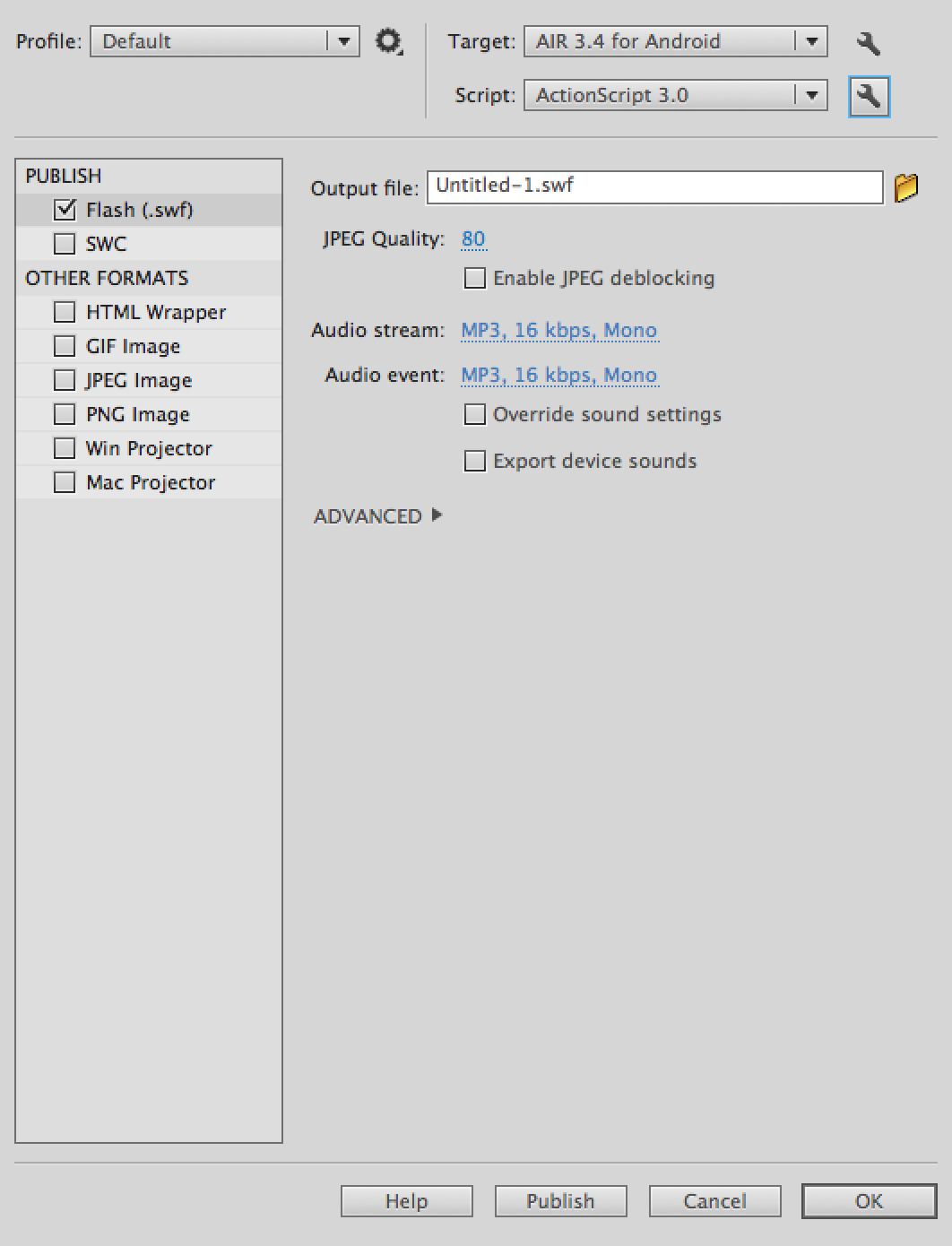Select the HTML Wrapper row label

(x=156, y=312)
